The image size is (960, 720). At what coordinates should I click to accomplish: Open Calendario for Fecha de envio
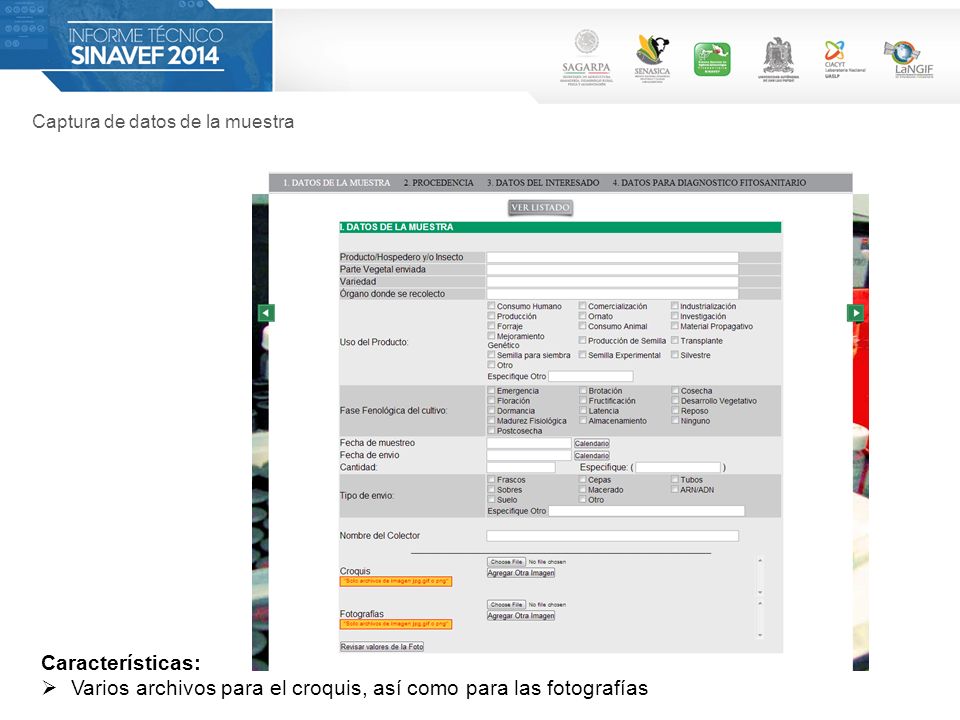point(591,456)
